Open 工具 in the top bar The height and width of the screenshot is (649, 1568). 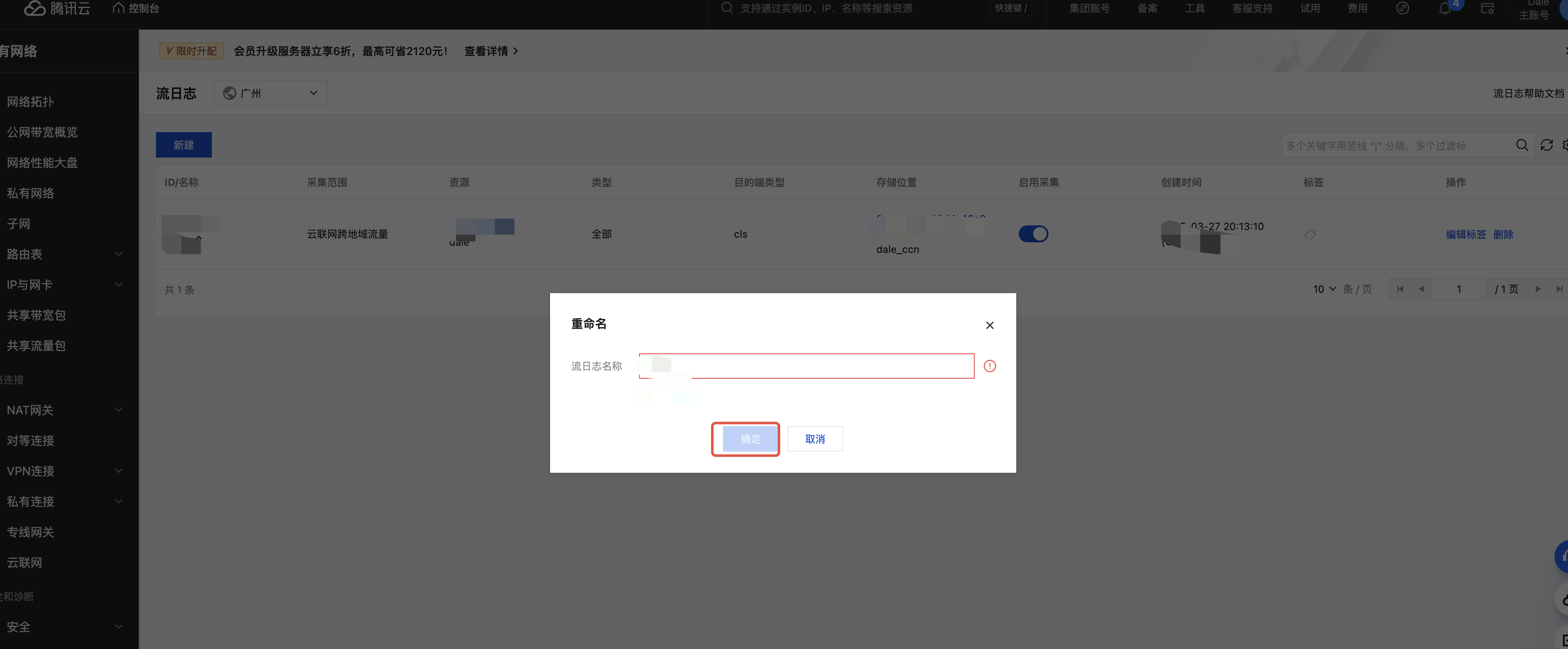coord(1194,8)
